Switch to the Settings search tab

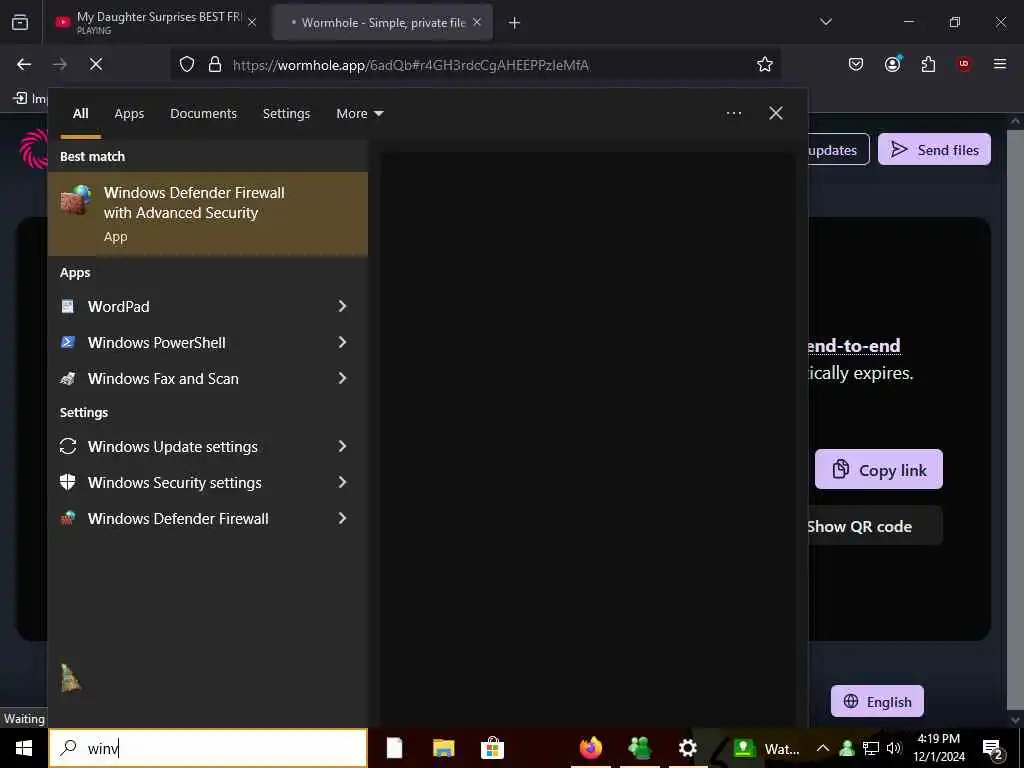(x=286, y=114)
